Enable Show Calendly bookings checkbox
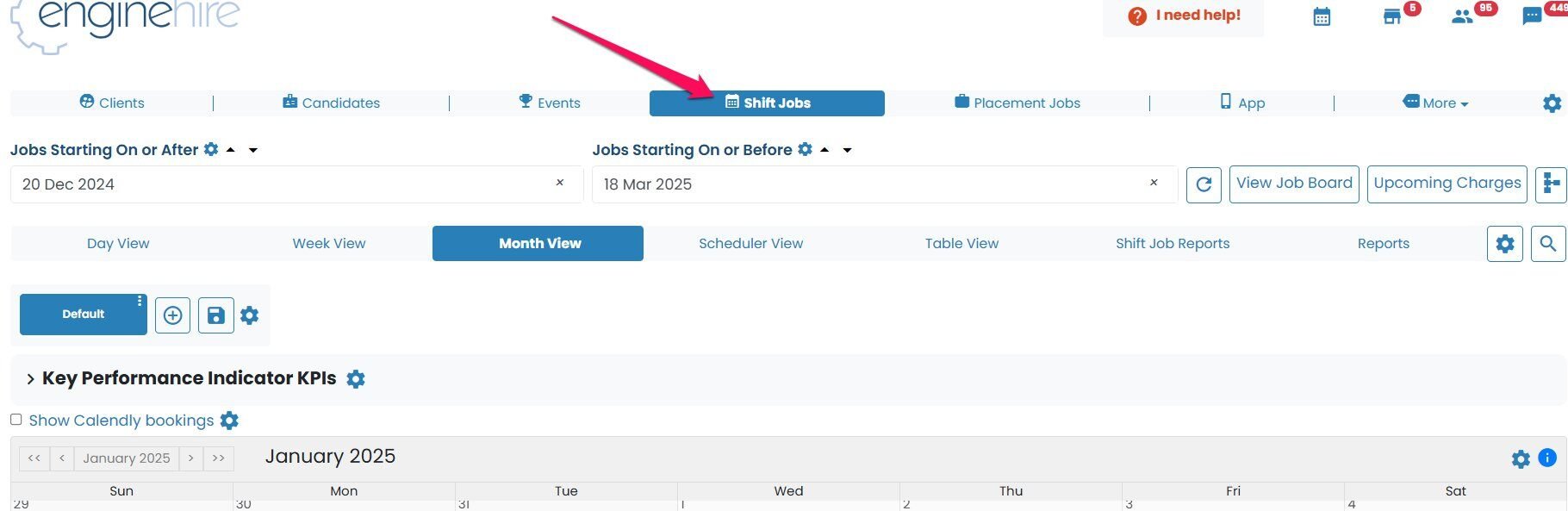Viewport: 1568px width, 511px height. [x=16, y=420]
